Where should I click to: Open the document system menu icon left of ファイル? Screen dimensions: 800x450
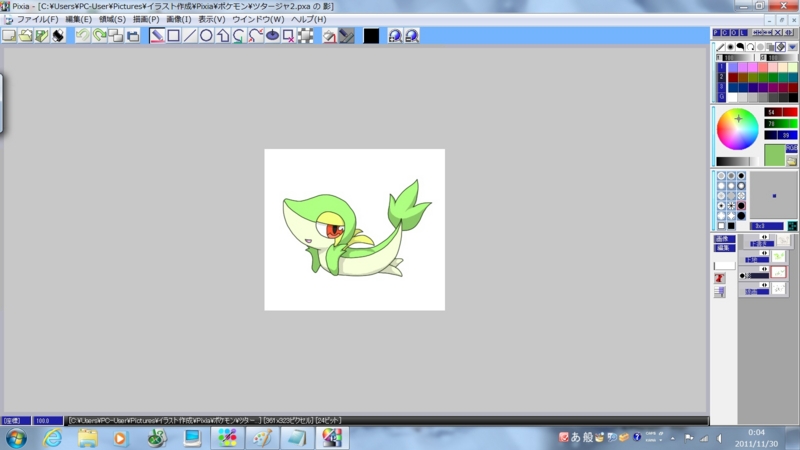pos(8,19)
